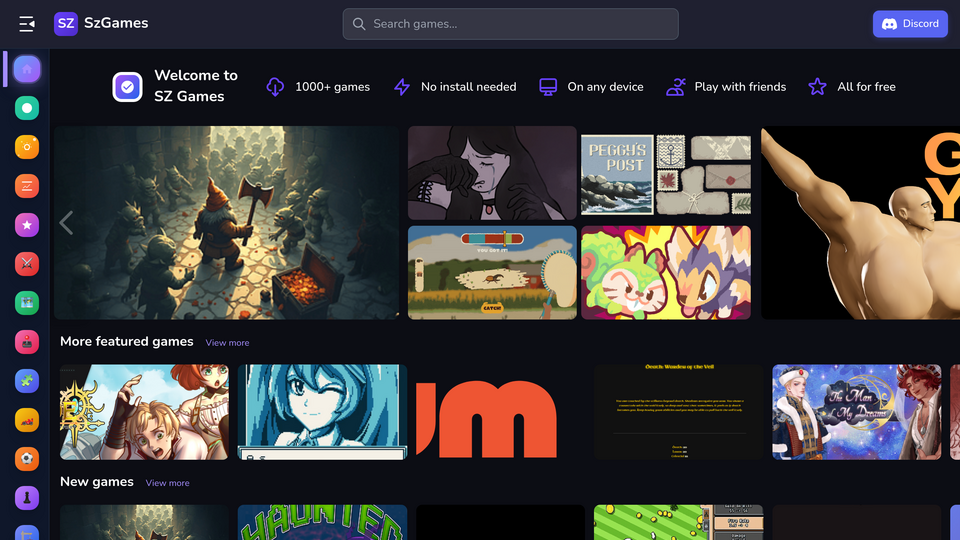Click the New games heading

[x=97, y=482]
